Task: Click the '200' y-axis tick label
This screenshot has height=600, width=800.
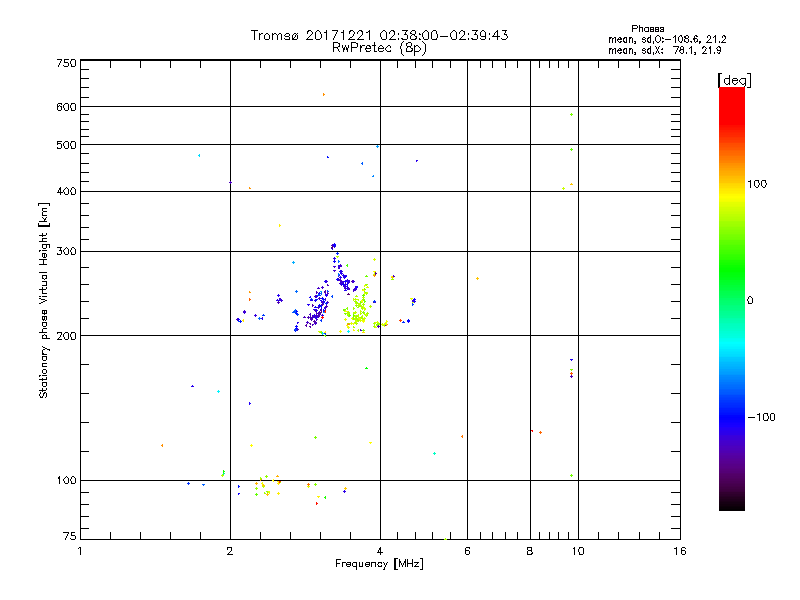Action: click(66, 336)
